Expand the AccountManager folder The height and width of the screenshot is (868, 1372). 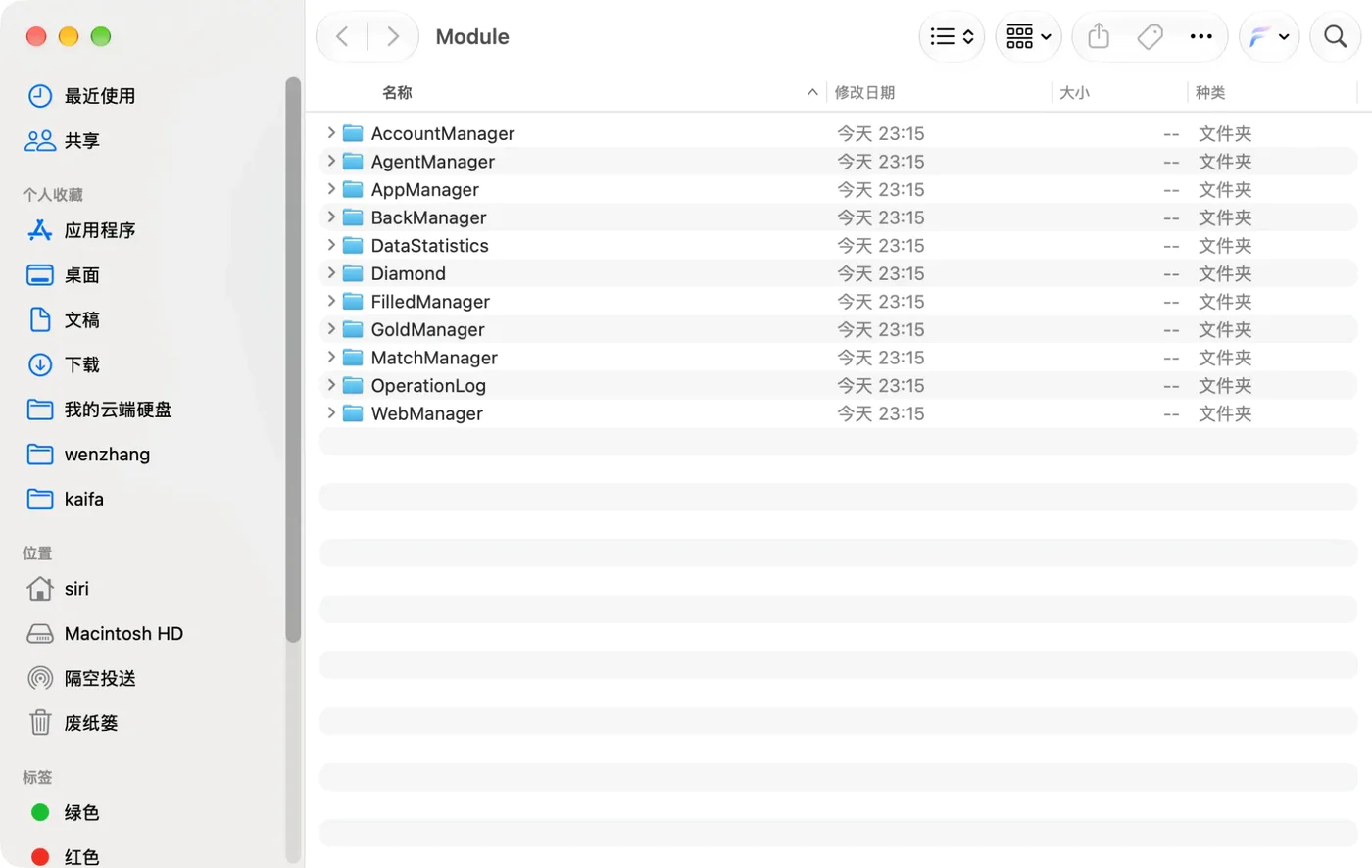pos(331,133)
